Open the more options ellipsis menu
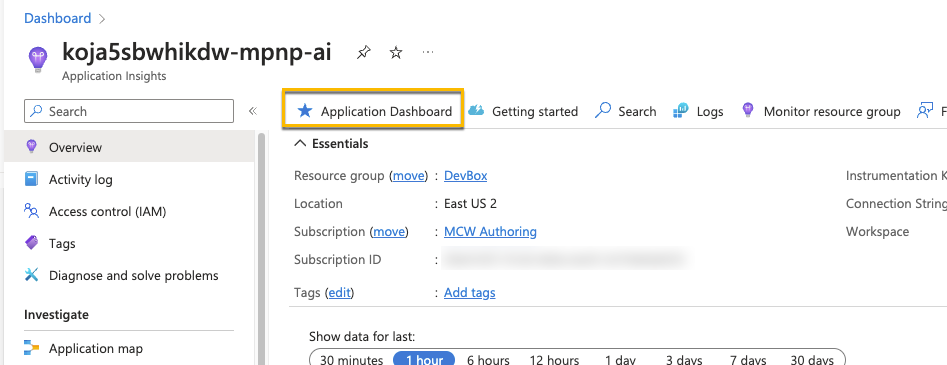 [x=428, y=53]
